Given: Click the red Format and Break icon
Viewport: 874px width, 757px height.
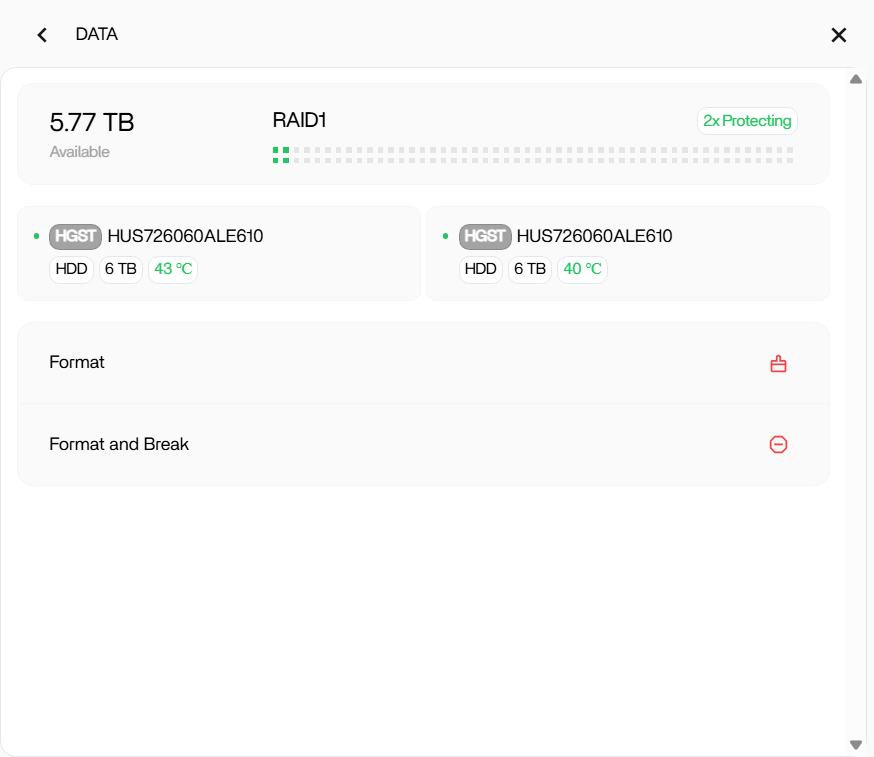Looking at the screenshot, I should [778, 445].
